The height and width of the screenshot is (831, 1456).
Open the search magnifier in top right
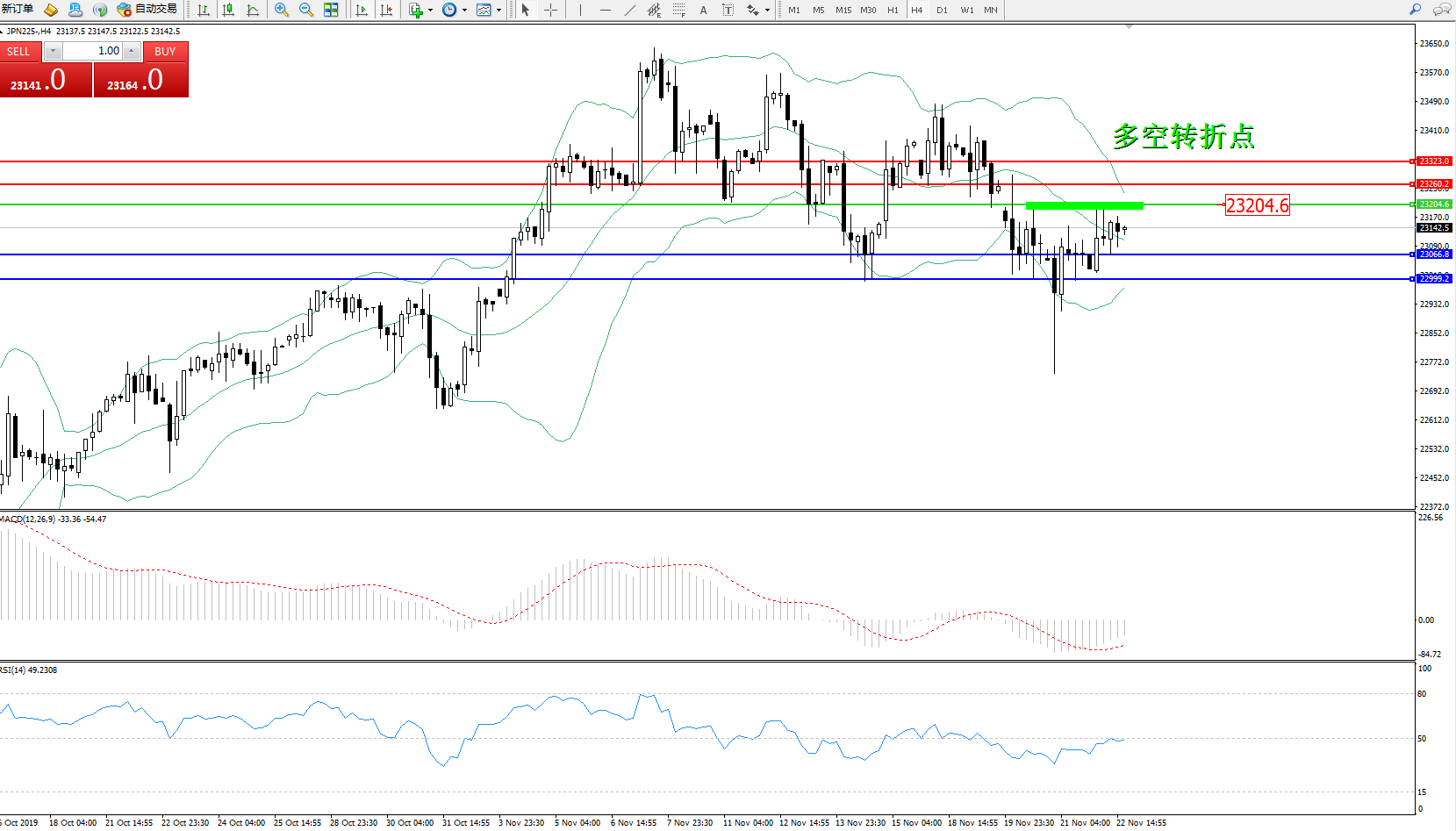click(1415, 10)
